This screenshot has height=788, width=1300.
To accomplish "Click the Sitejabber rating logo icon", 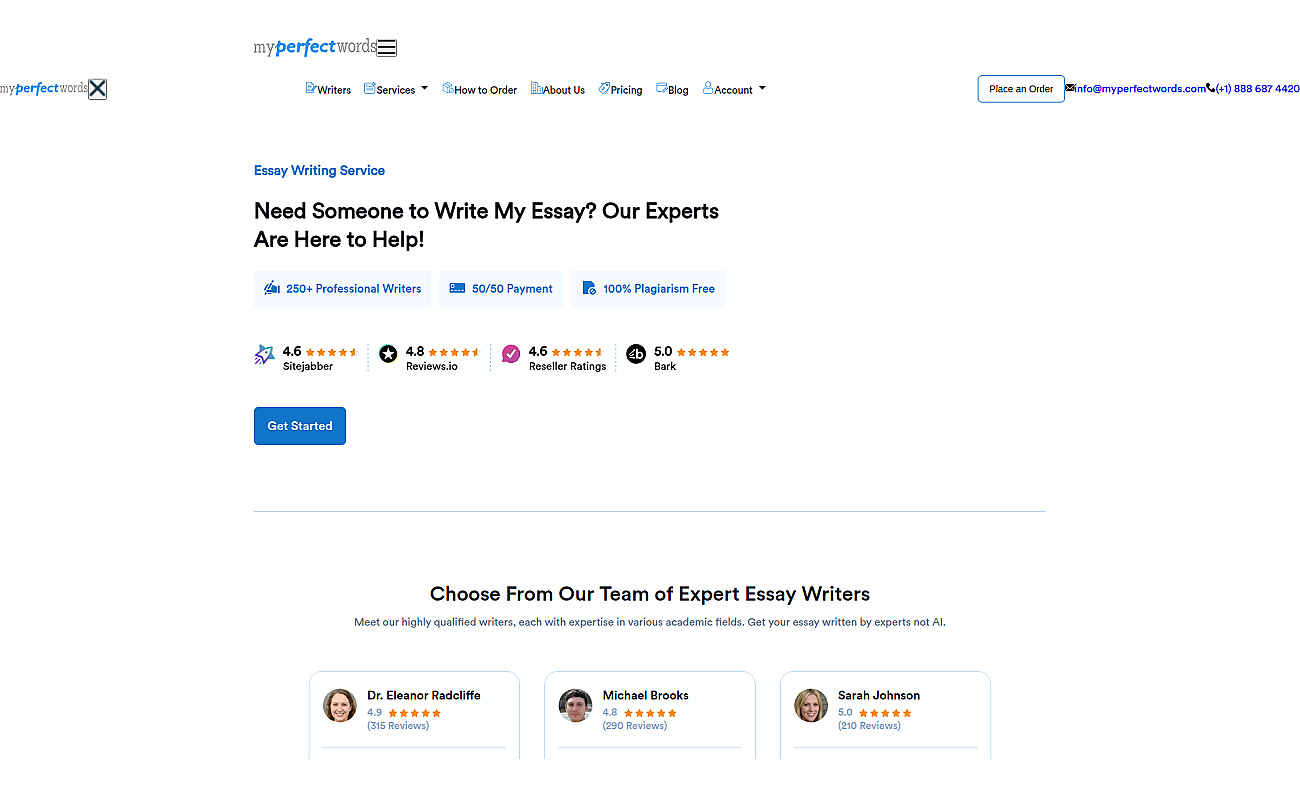I will point(264,355).
